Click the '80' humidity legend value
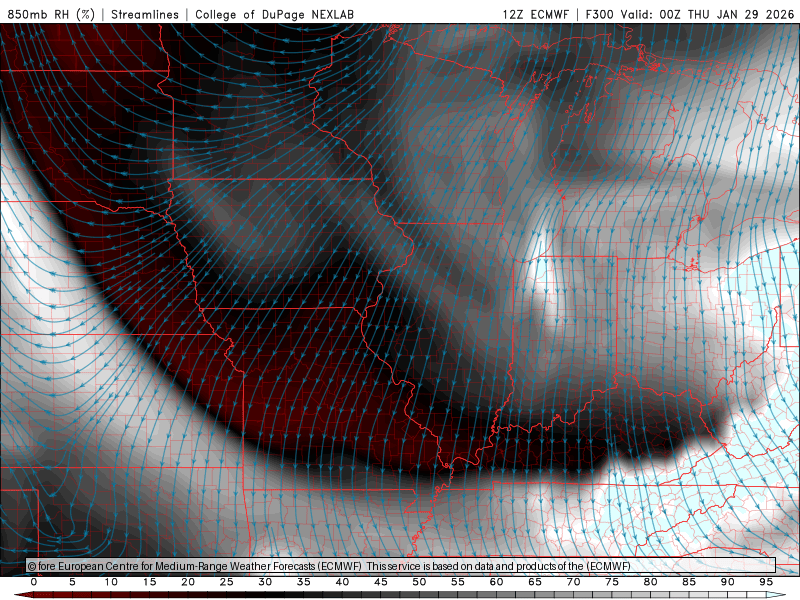Viewport: 800px width, 600px height. point(651,582)
